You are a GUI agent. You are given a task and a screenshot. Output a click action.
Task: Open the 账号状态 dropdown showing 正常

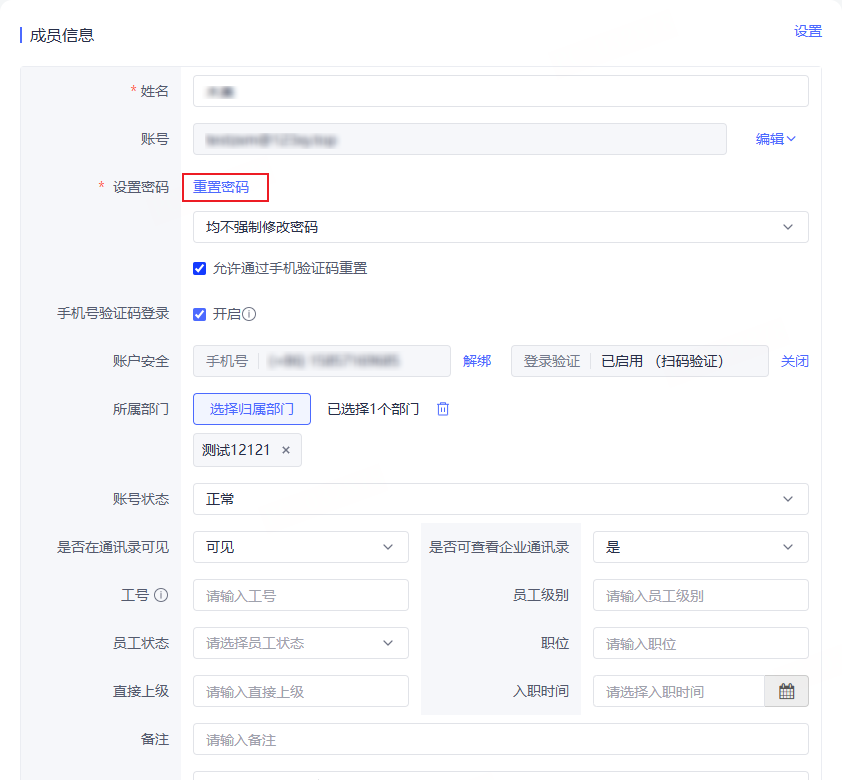500,499
